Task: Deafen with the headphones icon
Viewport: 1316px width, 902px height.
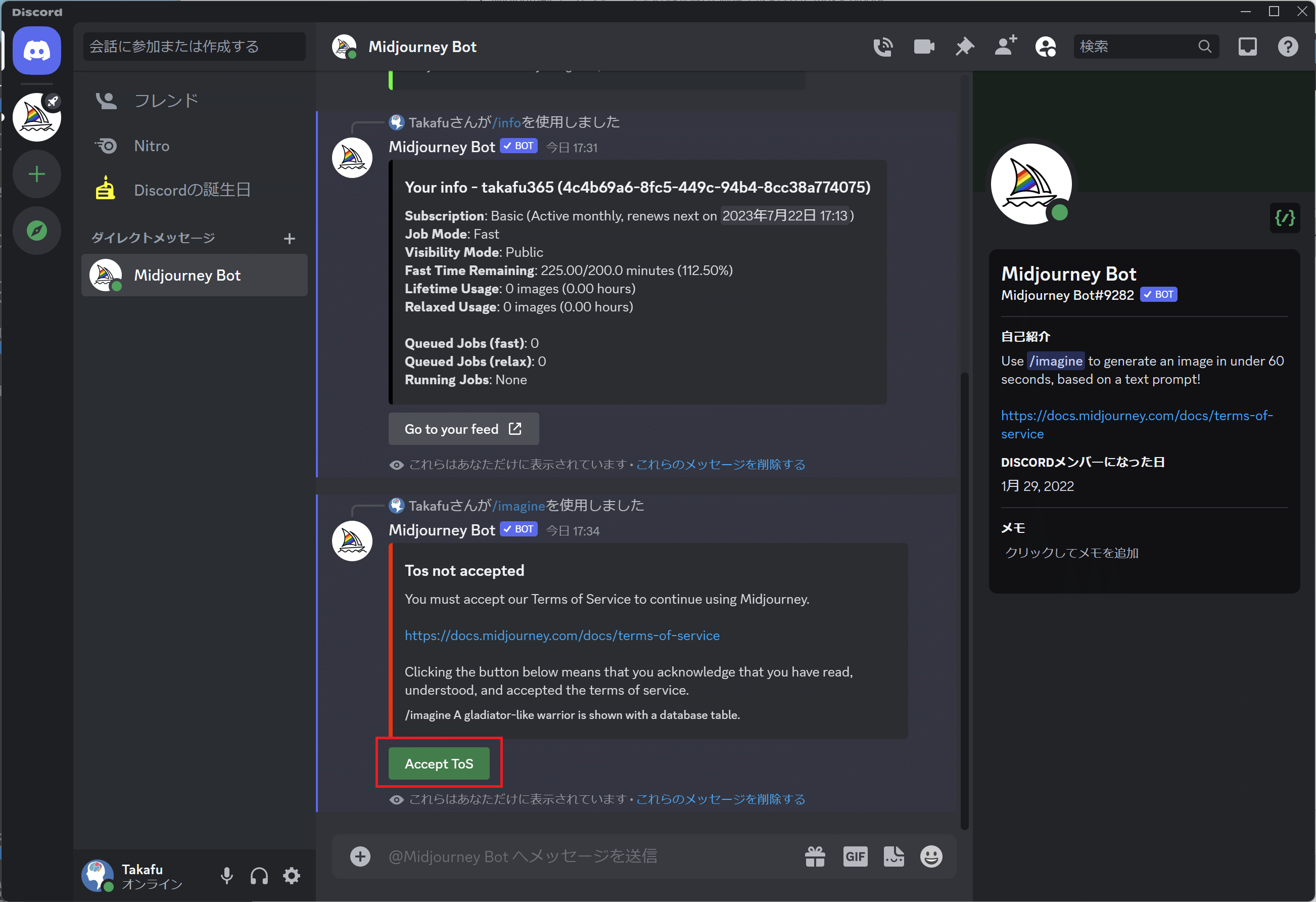Action: click(259, 875)
